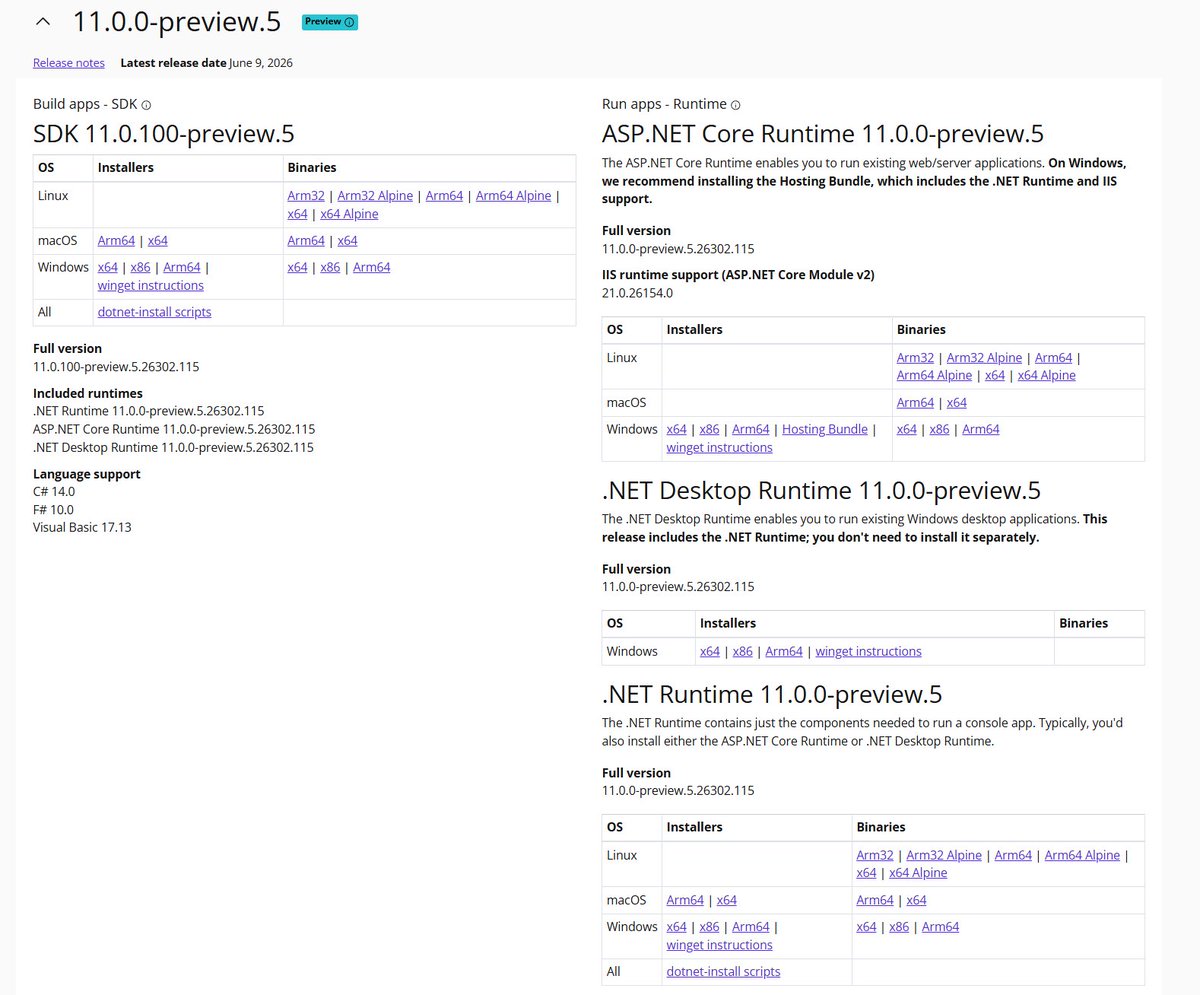Screen dimensions: 1200x995
Task: Download ASP.NET Core Windows Arm64 binaries
Action: click(980, 429)
